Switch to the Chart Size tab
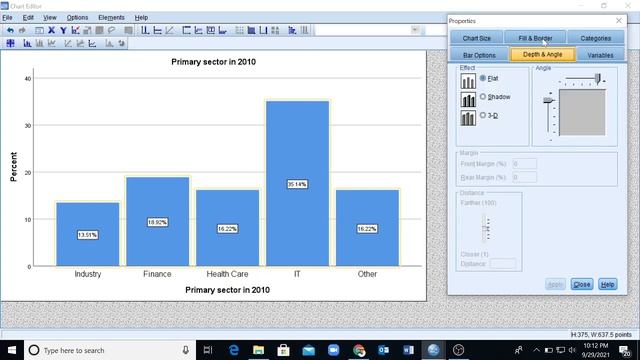This screenshot has width=640, height=360. click(476, 38)
